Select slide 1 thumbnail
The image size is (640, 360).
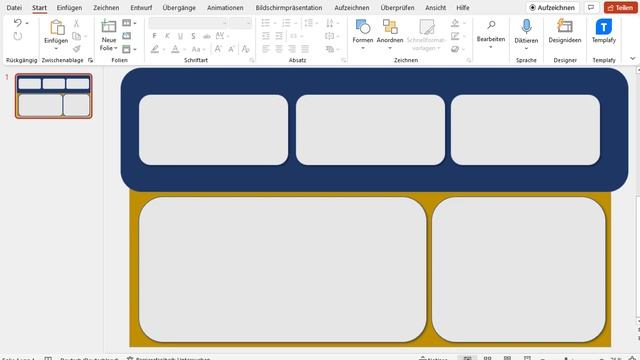click(53, 96)
